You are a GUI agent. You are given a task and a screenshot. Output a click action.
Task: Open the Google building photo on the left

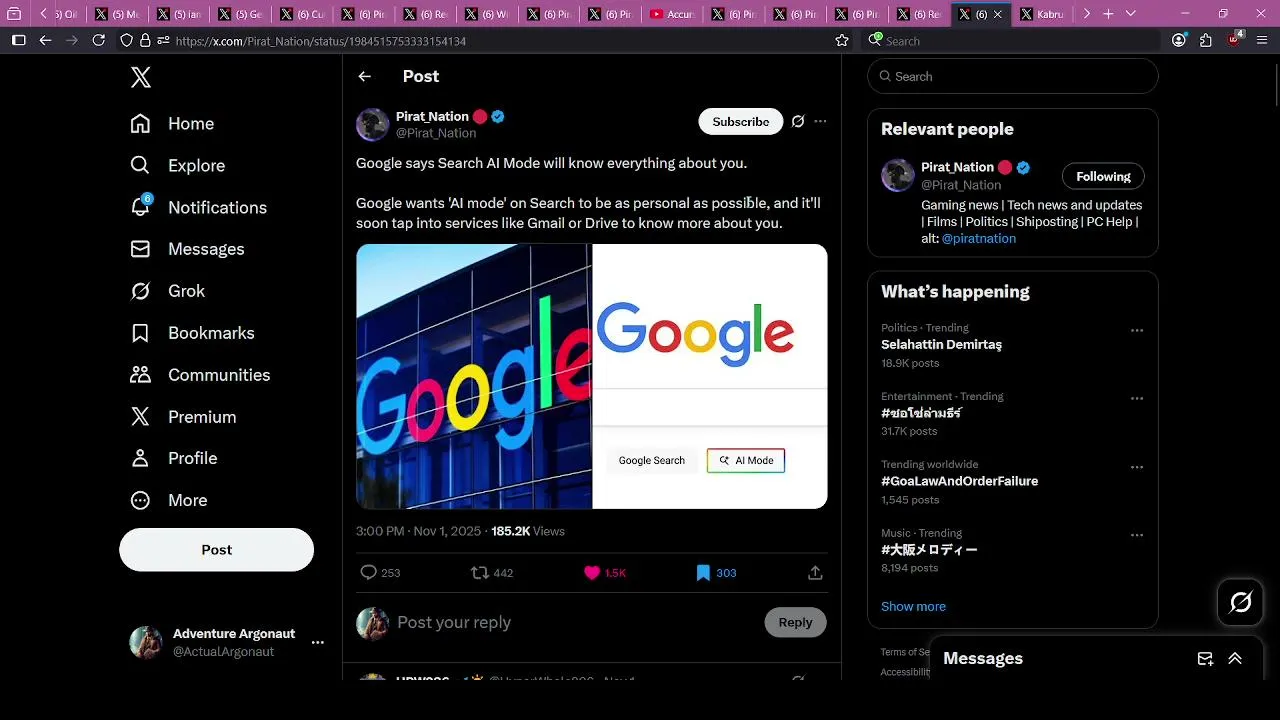click(x=474, y=377)
